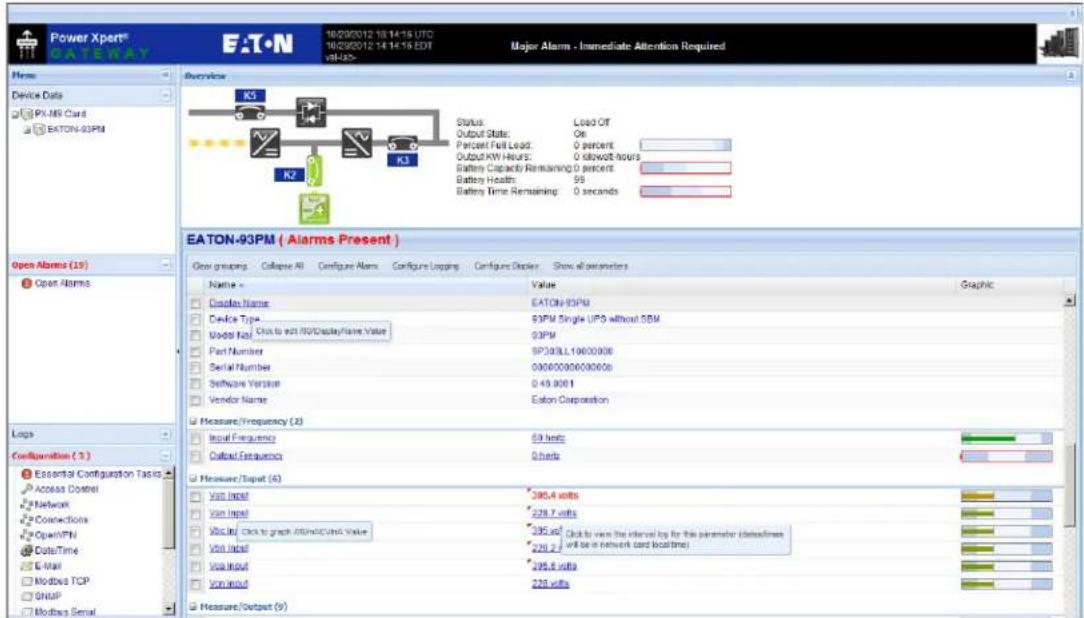Check the Vcn Input row checkbox
Image resolution: width=1084 pixels, height=618 pixels.
coord(196,584)
